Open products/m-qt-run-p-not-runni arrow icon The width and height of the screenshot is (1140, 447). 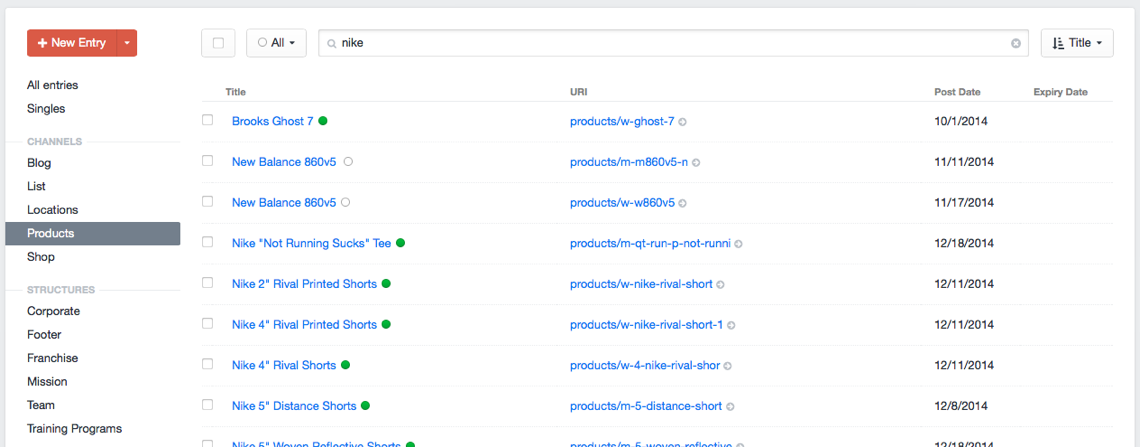[739, 244]
